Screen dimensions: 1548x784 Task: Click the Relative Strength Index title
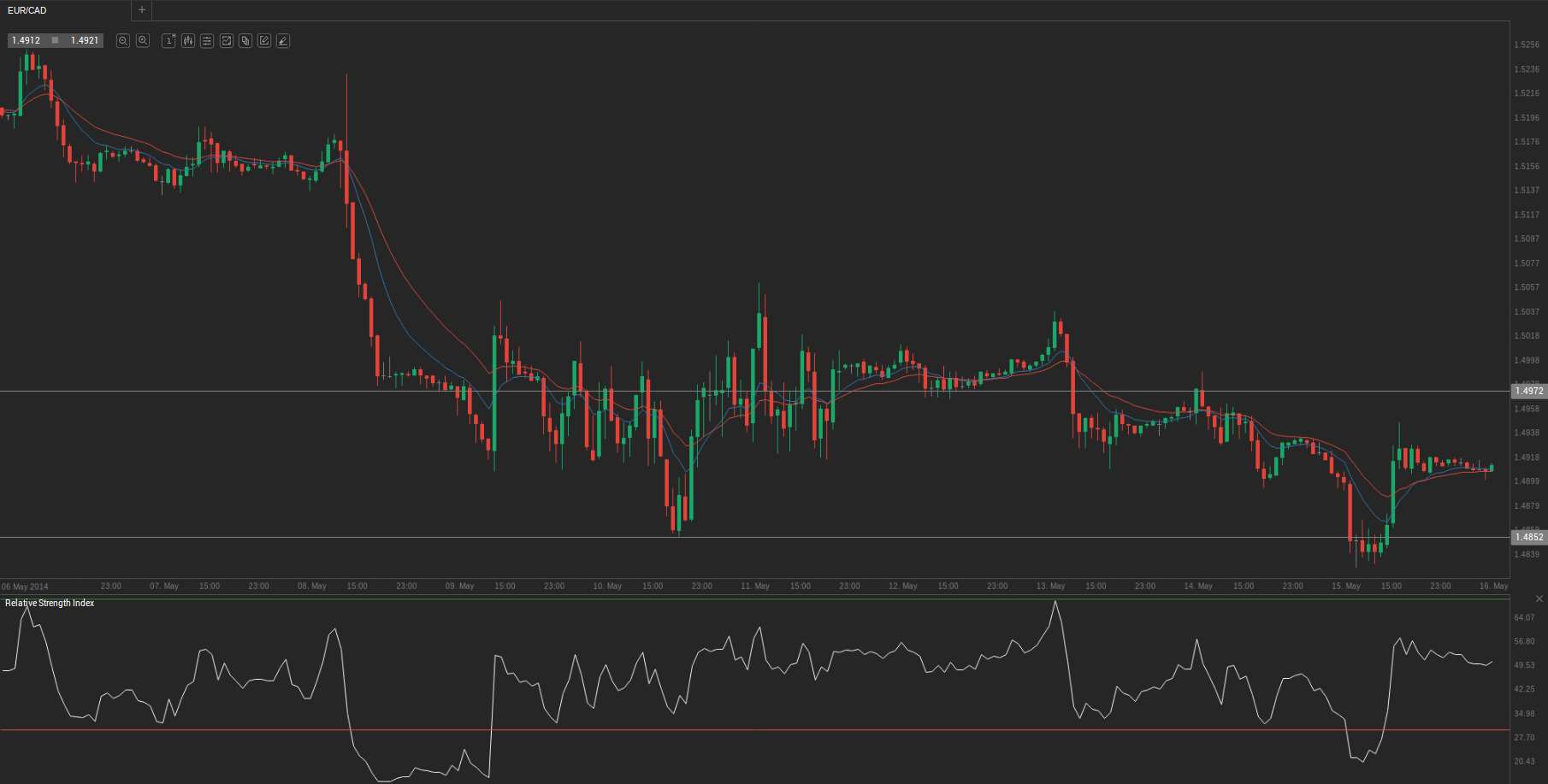tap(50, 603)
